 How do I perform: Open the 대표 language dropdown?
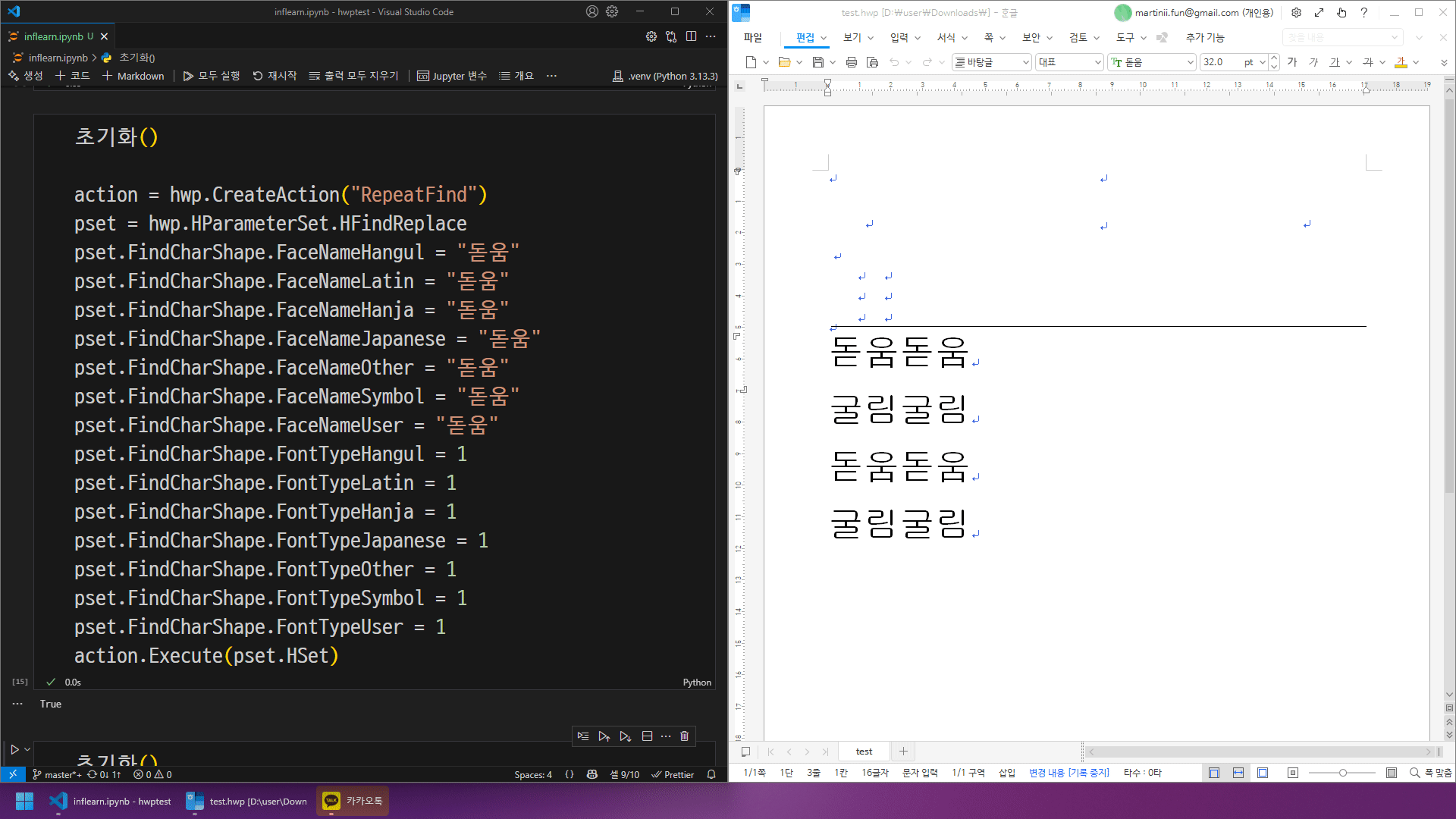click(1097, 62)
